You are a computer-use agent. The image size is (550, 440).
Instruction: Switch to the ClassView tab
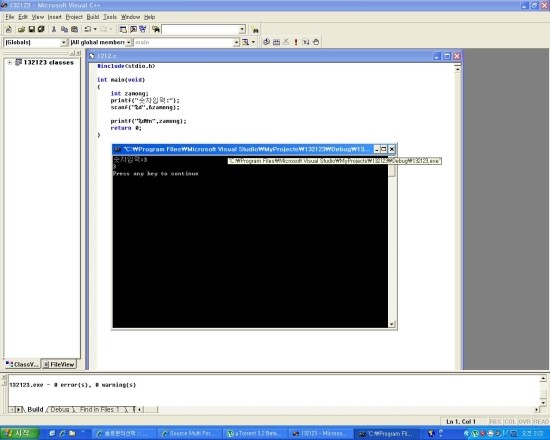pyautogui.click(x=22, y=364)
